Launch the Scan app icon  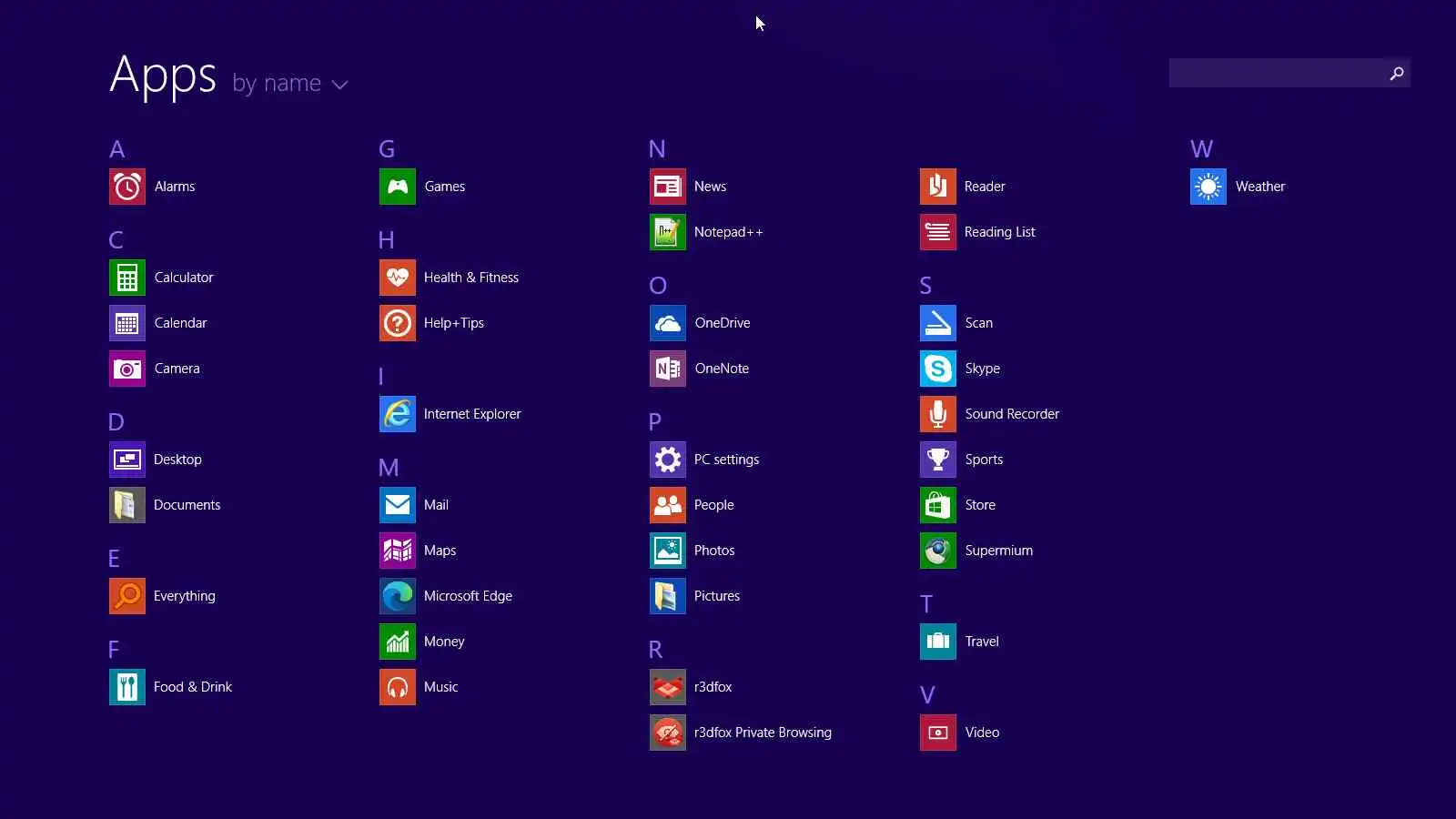(x=938, y=323)
